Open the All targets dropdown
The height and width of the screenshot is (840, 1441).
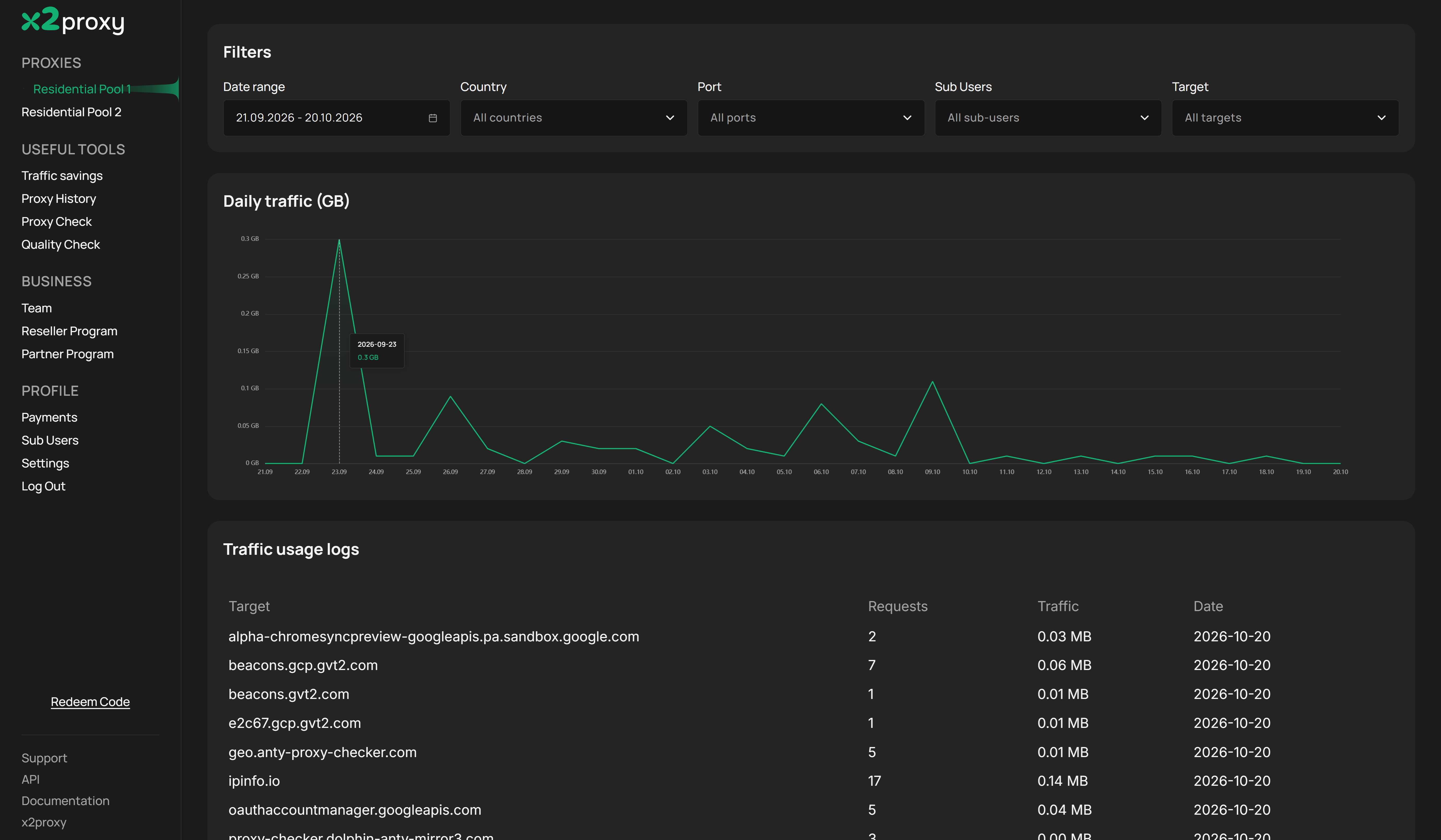[1285, 118]
